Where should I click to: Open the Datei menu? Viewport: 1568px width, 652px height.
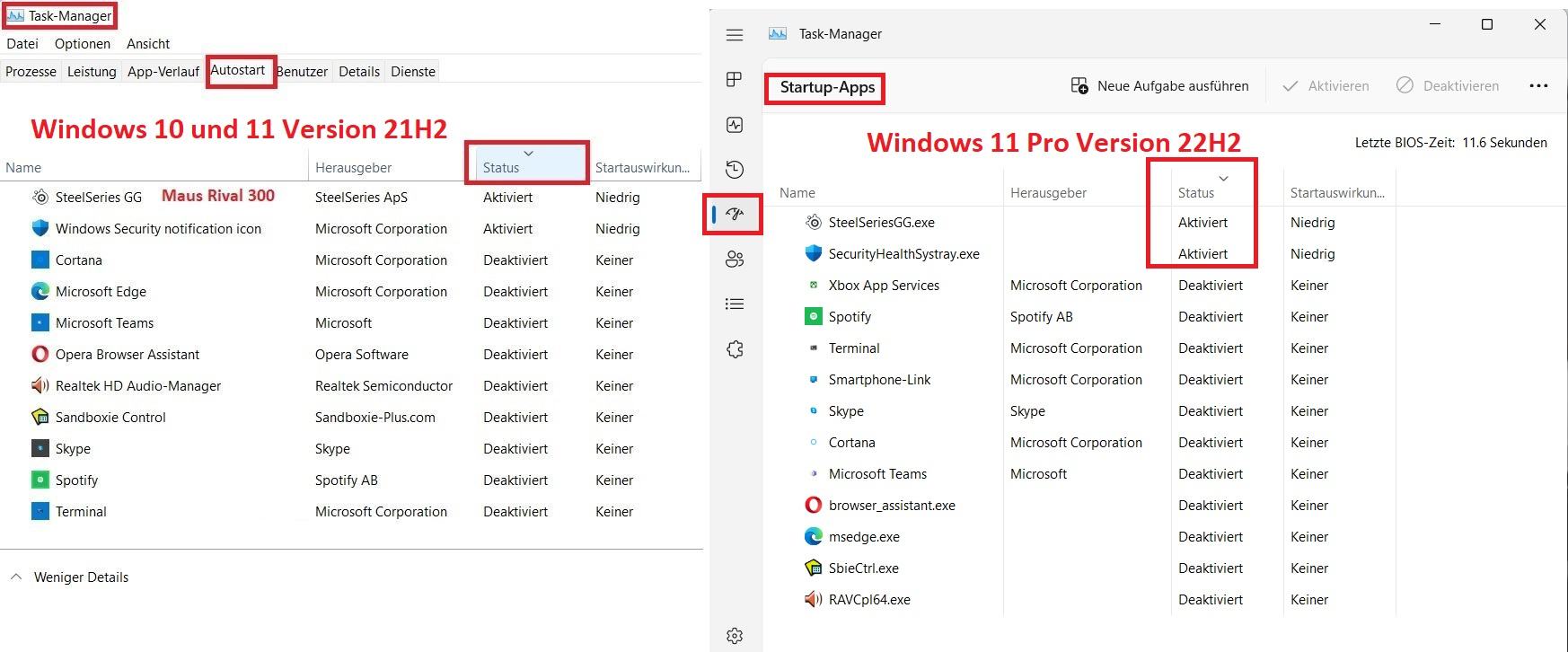pos(22,43)
